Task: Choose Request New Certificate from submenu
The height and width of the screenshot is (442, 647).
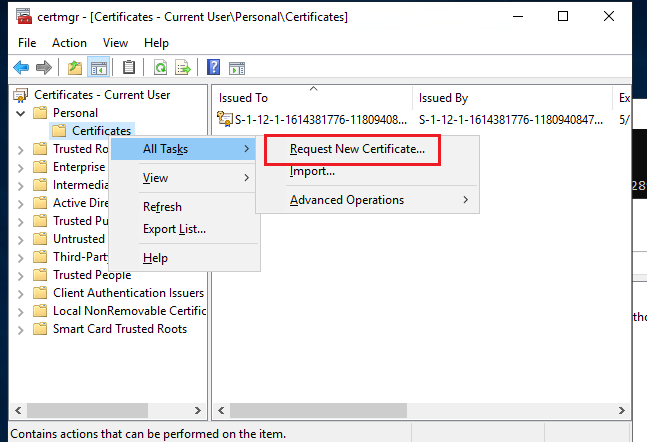Action: click(x=357, y=149)
